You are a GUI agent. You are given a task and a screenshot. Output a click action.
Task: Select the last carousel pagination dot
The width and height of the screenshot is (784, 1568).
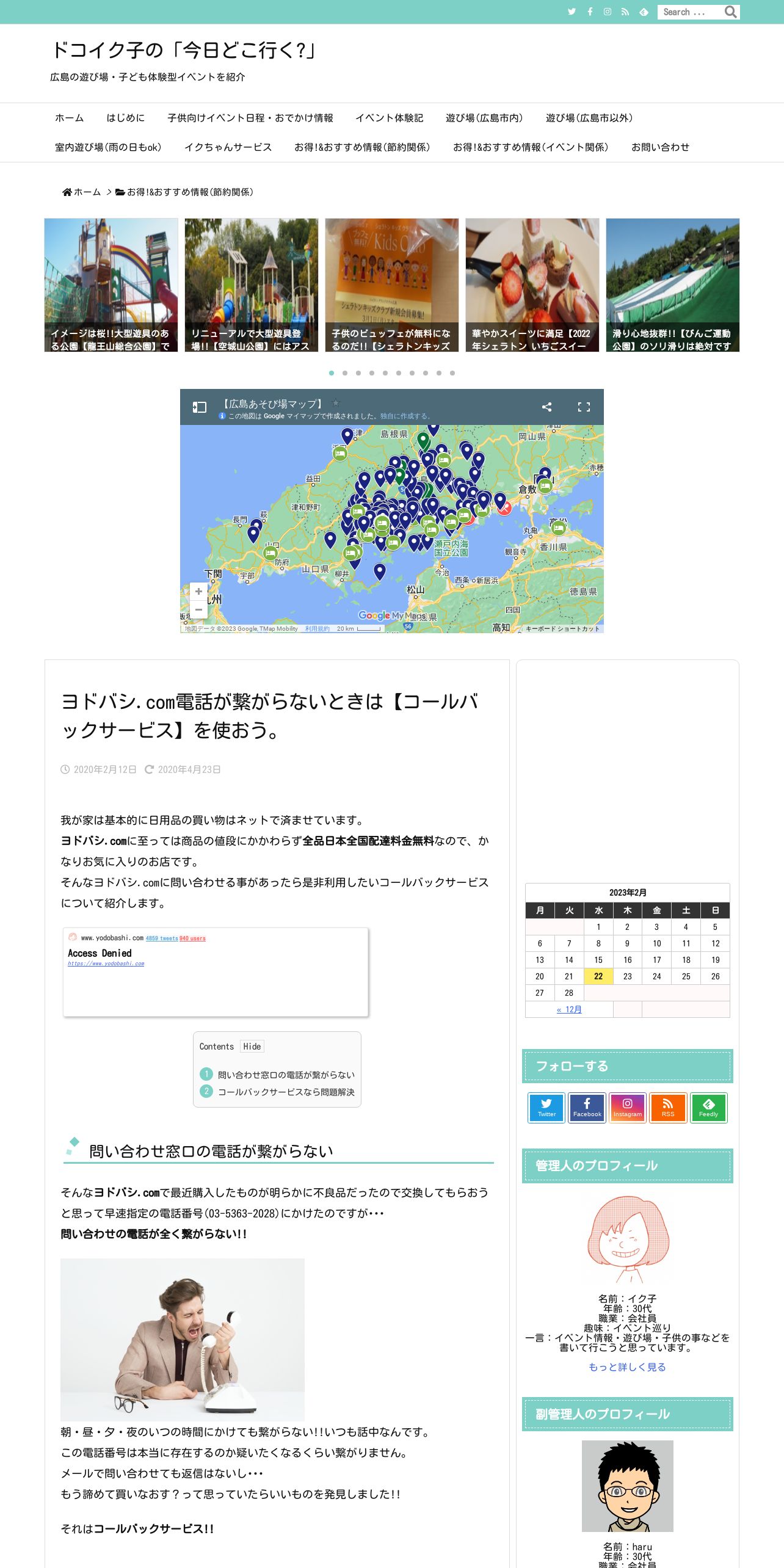pos(452,372)
